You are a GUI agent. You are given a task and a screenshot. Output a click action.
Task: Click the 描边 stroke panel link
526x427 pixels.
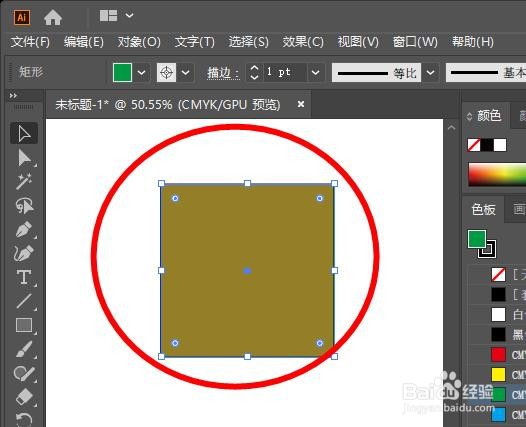coord(223,73)
